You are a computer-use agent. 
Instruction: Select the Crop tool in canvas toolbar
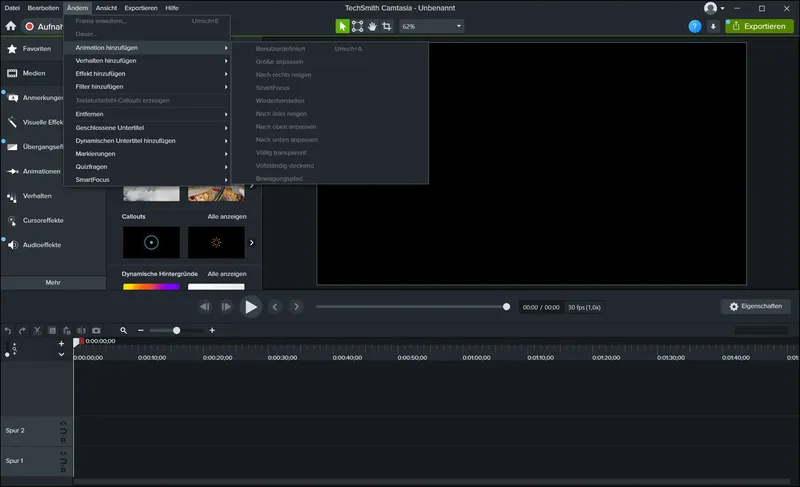click(387, 26)
